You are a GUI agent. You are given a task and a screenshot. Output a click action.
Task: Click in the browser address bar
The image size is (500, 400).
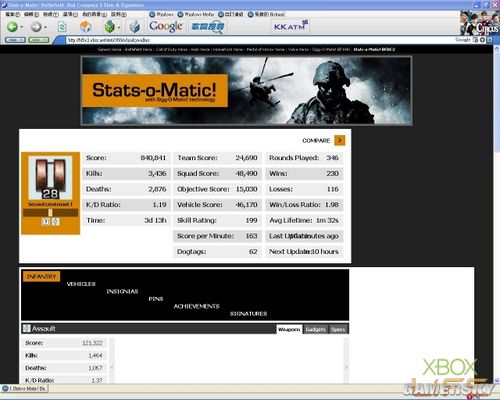260,40
